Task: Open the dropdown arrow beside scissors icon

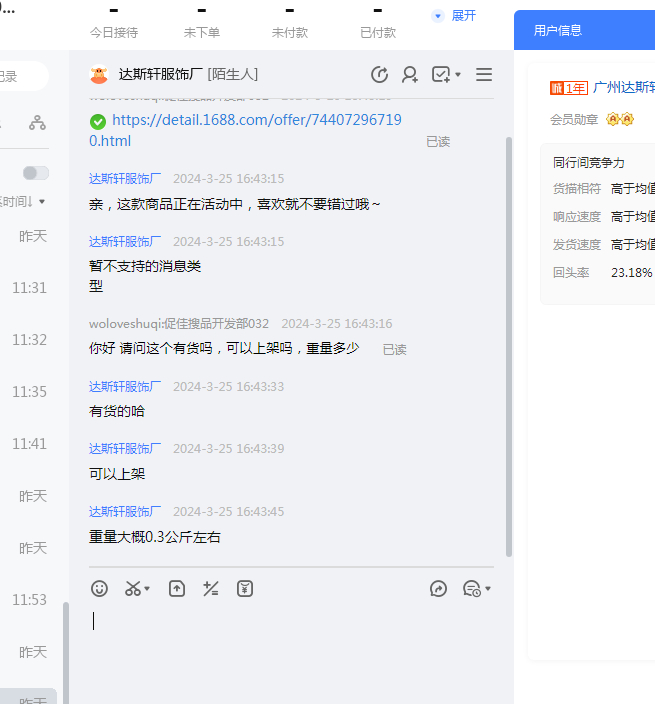Action: point(148,590)
